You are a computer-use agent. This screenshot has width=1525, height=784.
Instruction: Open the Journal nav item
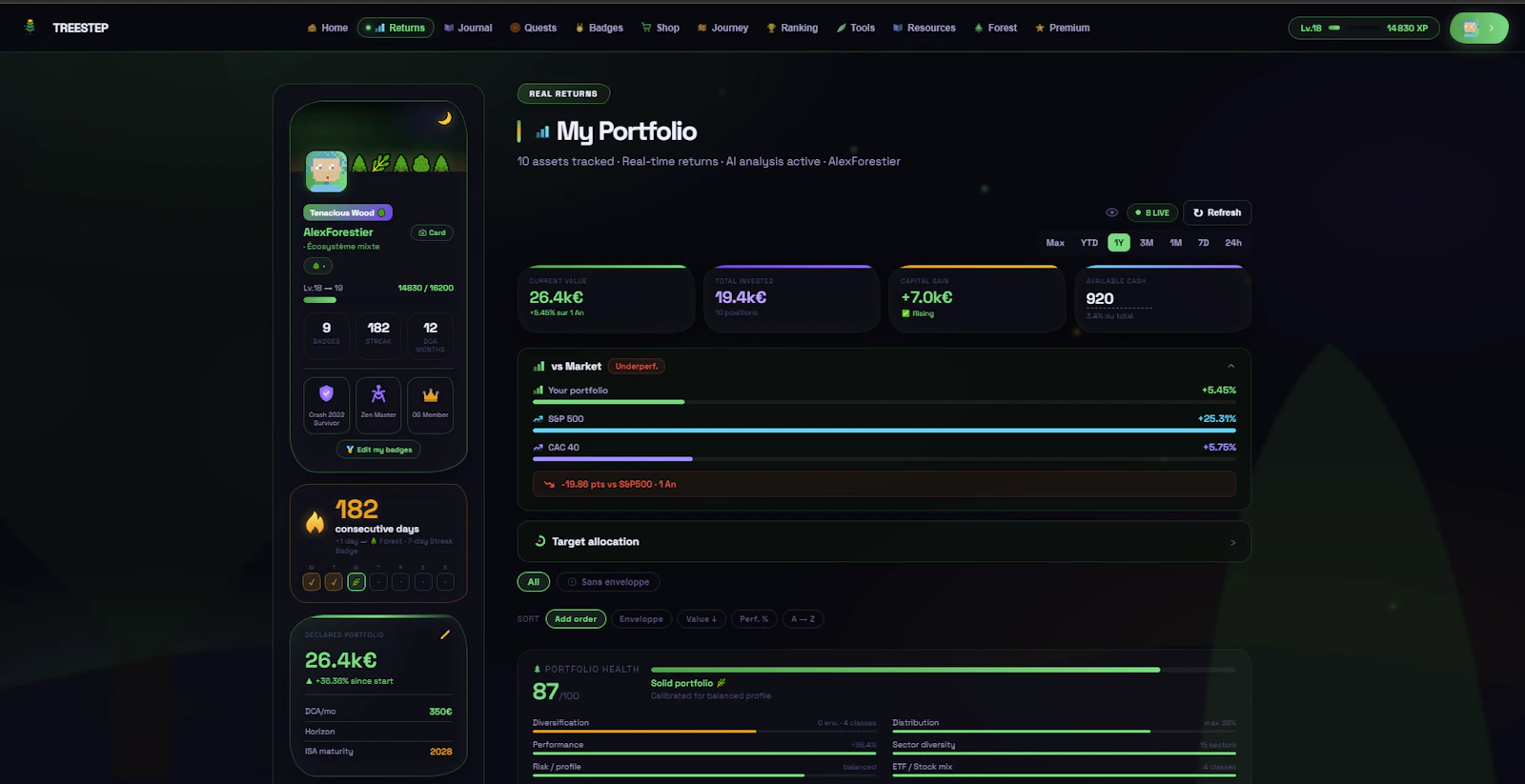468,28
